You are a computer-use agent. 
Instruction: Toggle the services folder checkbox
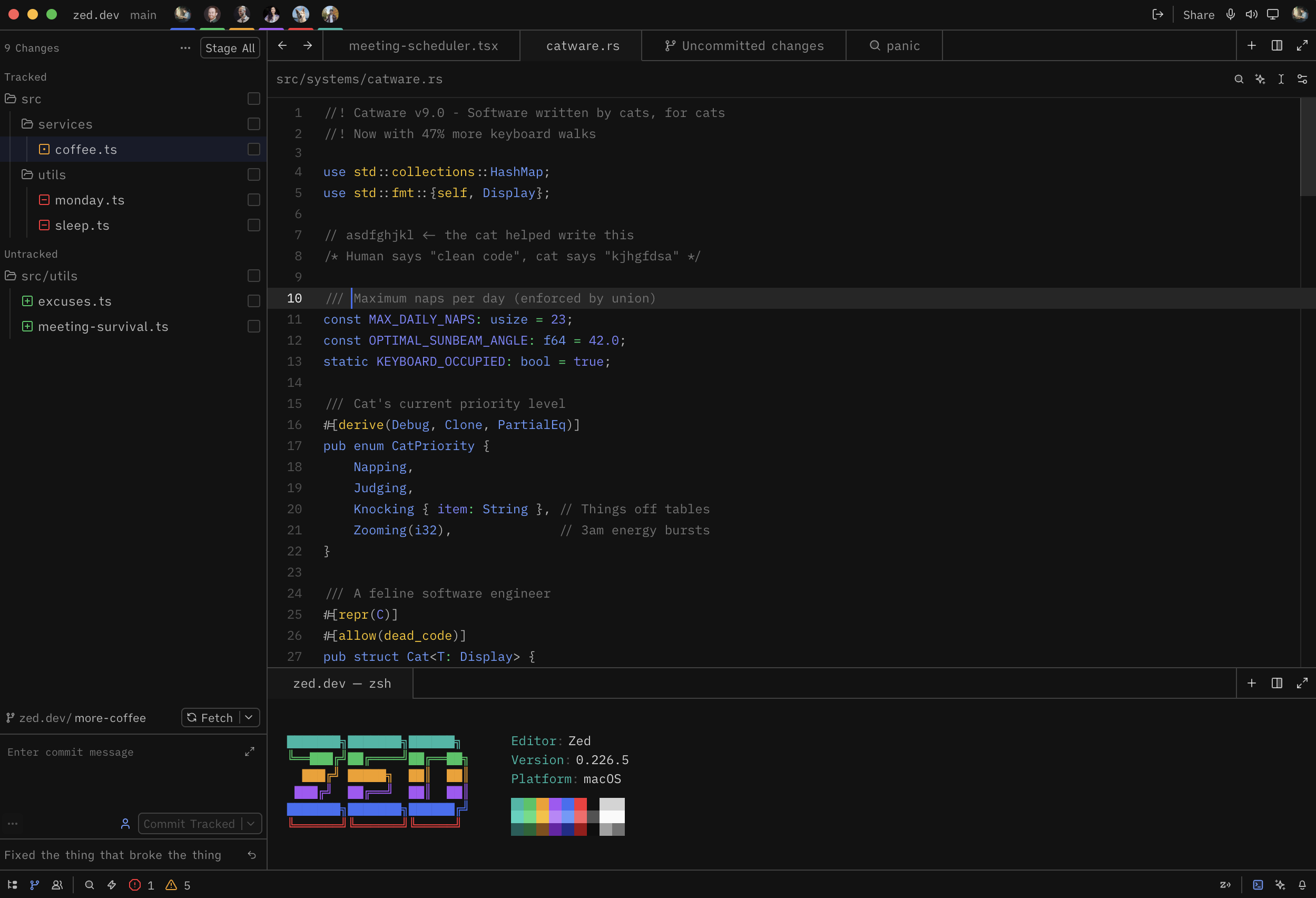pos(254,123)
